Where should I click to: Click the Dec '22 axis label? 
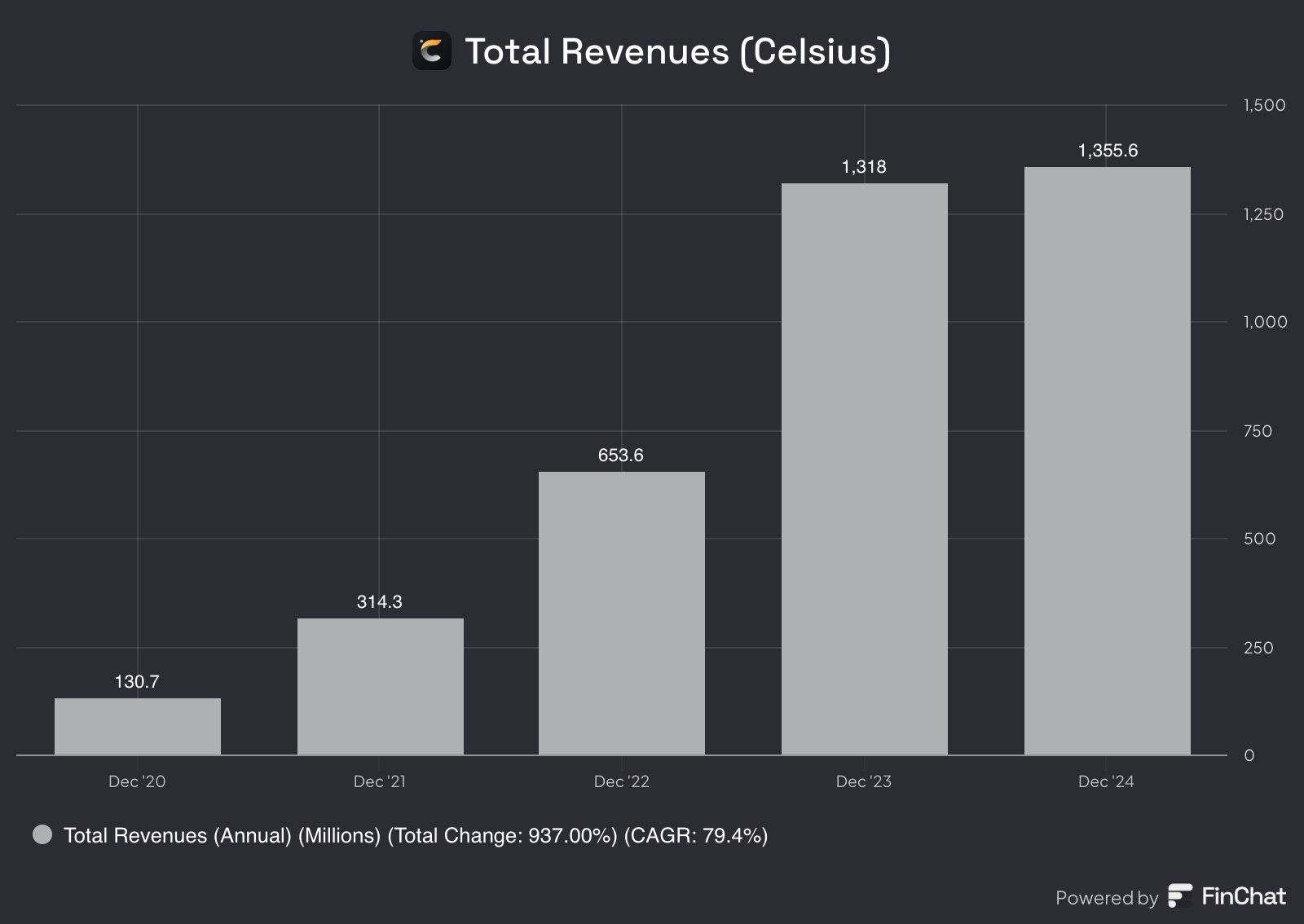click(x=622, y=781)
